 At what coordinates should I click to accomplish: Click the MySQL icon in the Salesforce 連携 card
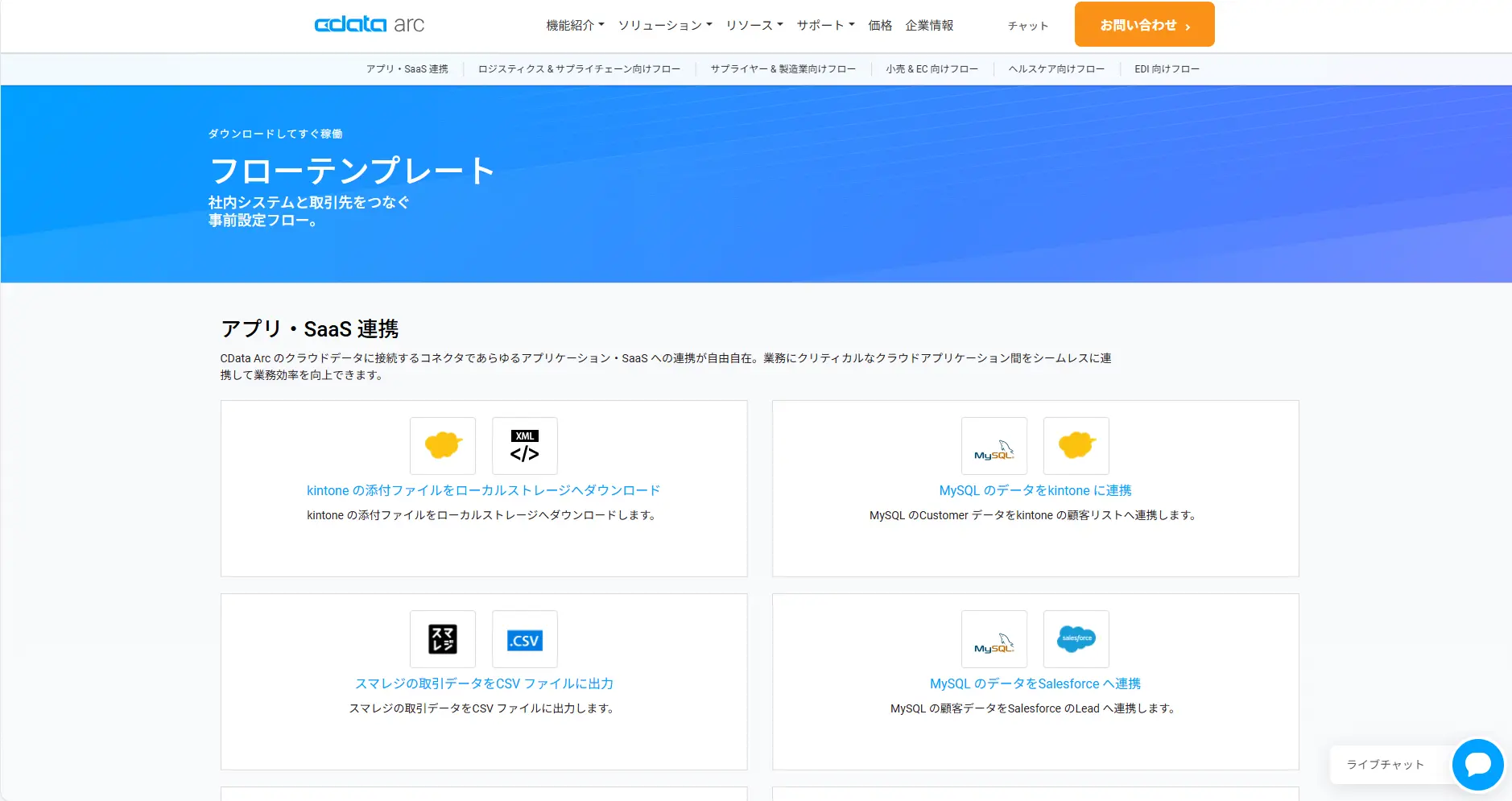point(994,639)
